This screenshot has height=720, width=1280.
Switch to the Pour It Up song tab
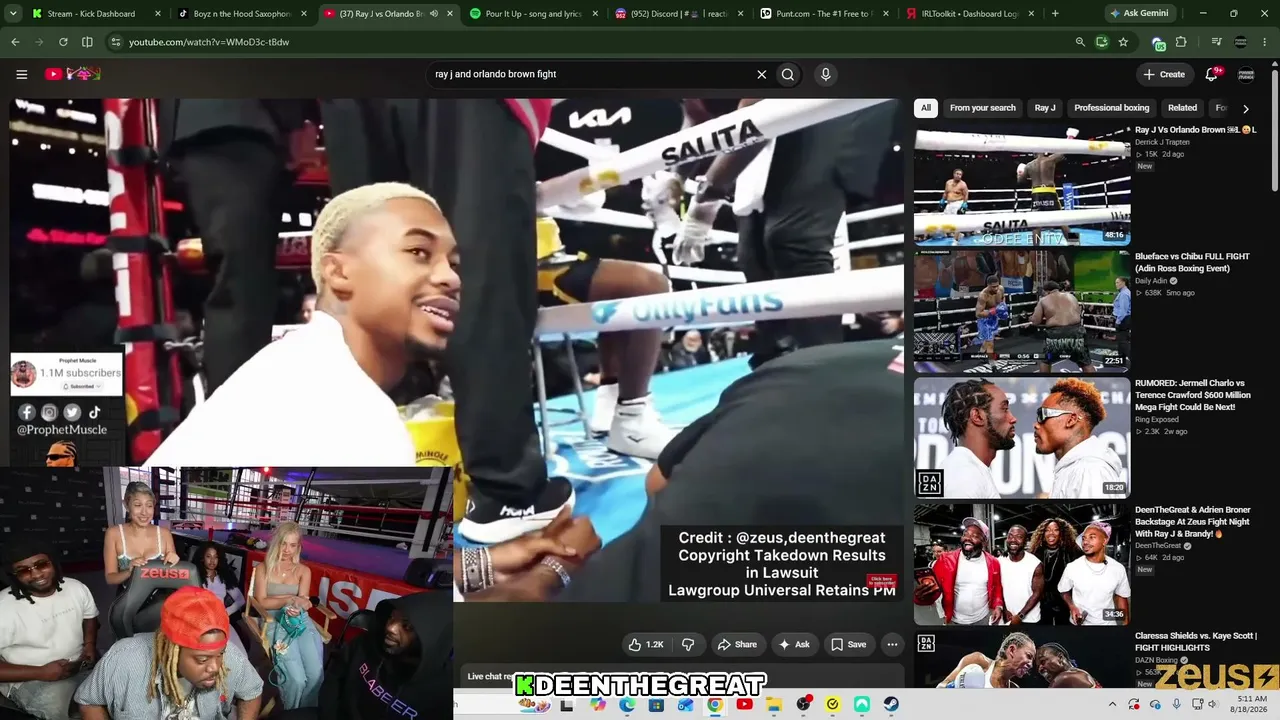(x=535, y=14)
